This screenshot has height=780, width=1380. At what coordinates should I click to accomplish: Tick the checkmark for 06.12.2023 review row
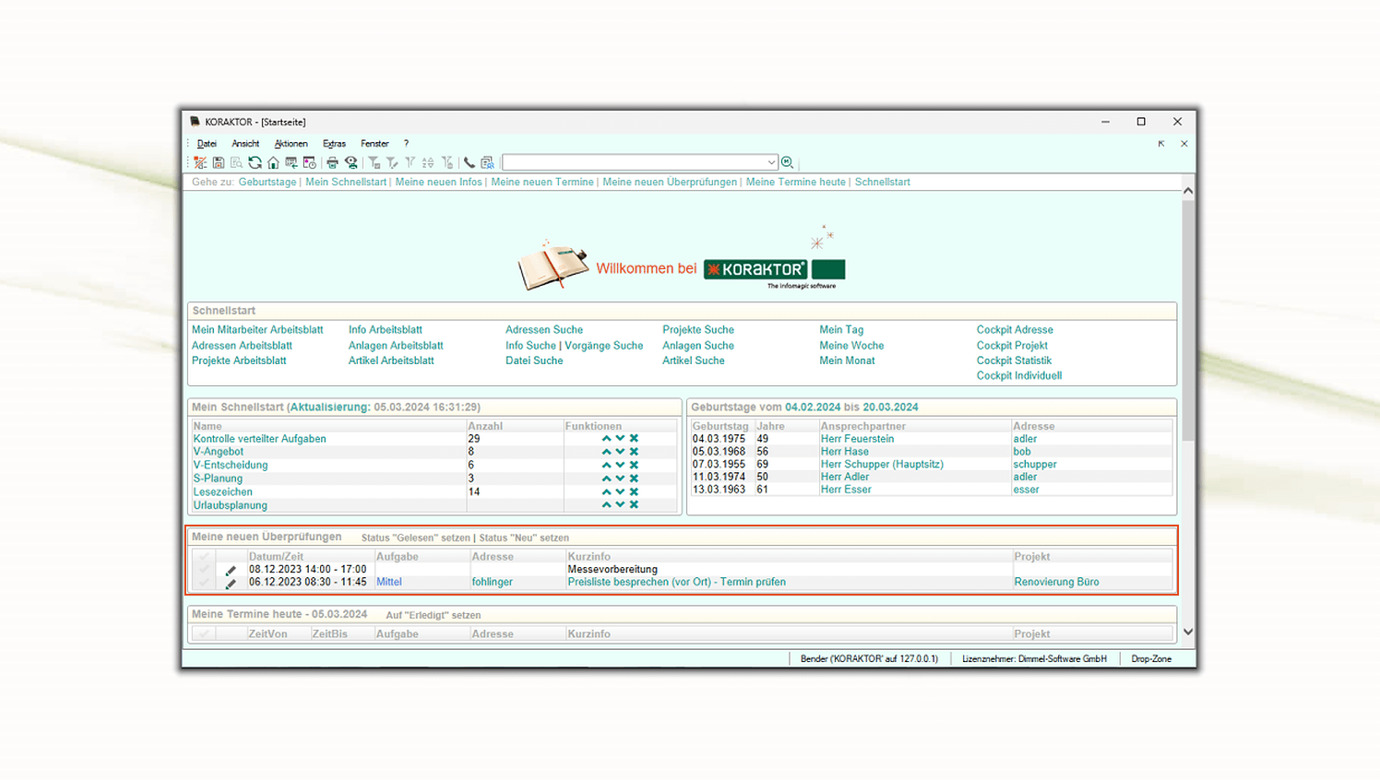coord(204,583)
